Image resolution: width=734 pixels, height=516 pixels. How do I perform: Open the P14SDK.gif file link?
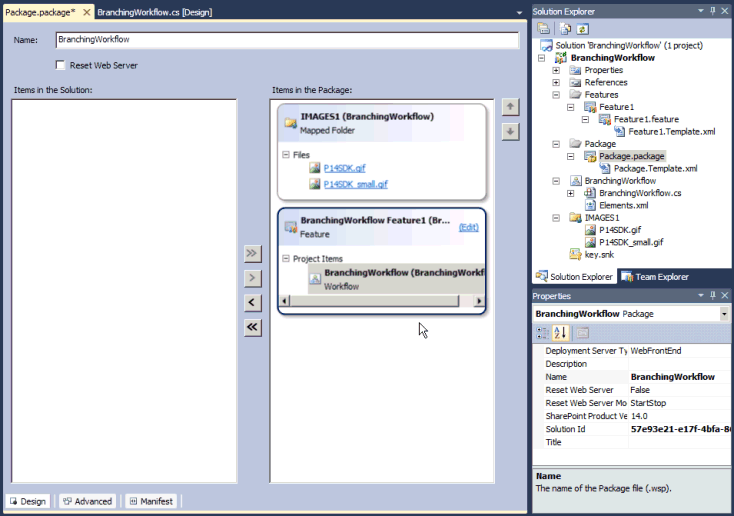343,168
